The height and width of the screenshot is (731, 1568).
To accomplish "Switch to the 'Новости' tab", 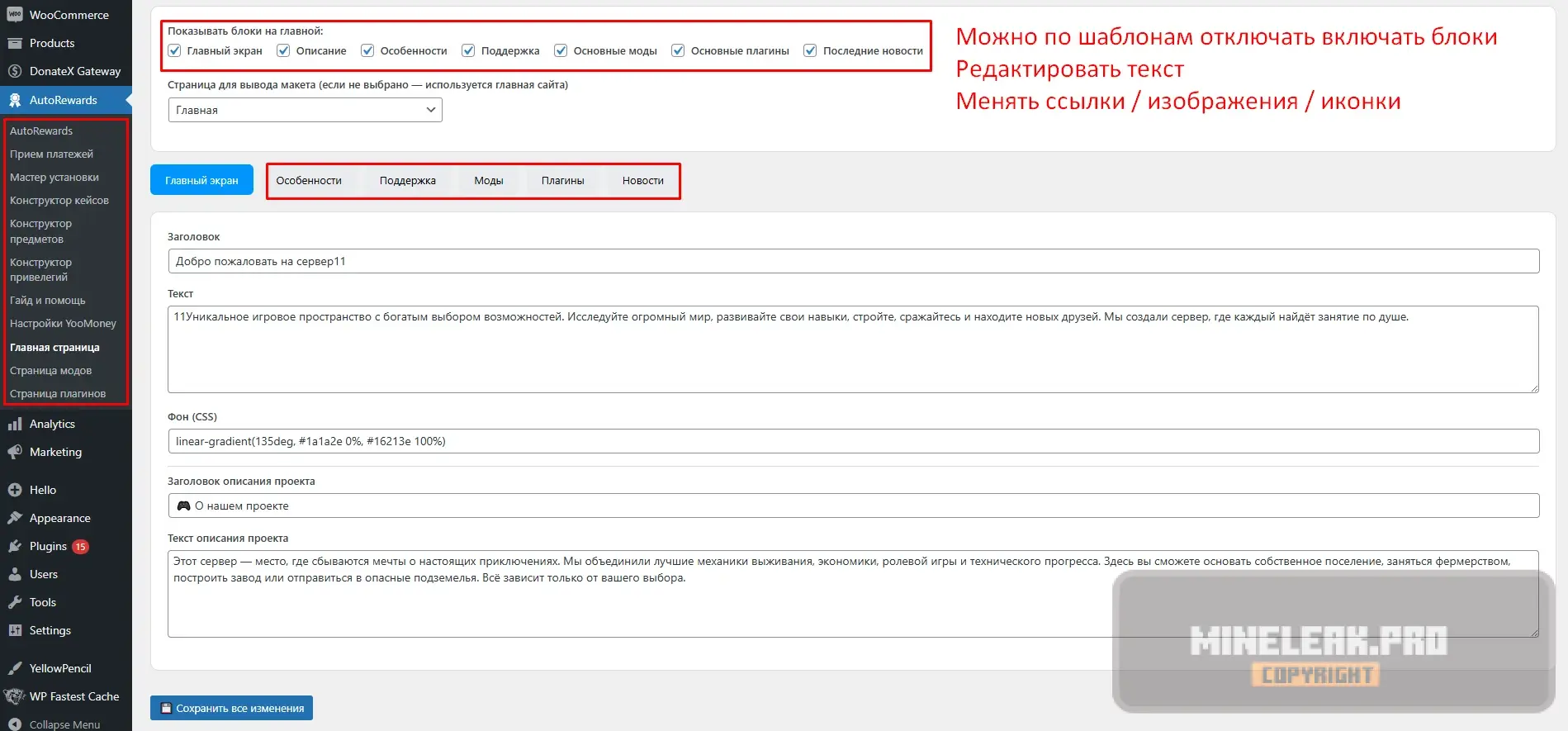I will click(642, 181).
